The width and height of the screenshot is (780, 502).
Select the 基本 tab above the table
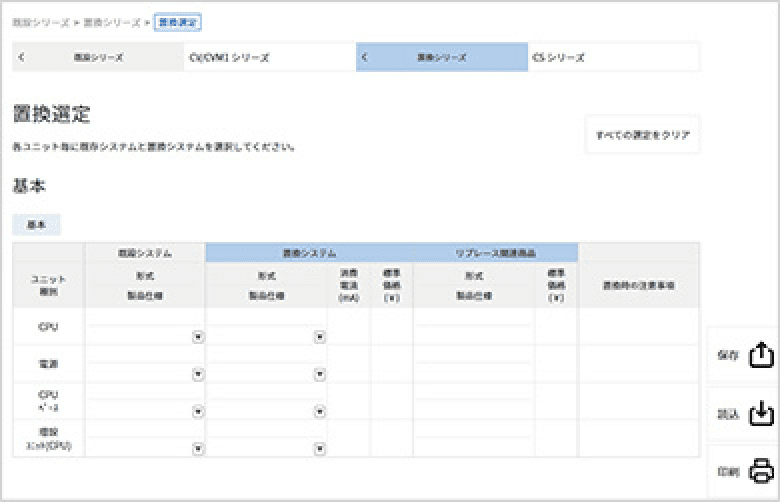coord(36,224)
